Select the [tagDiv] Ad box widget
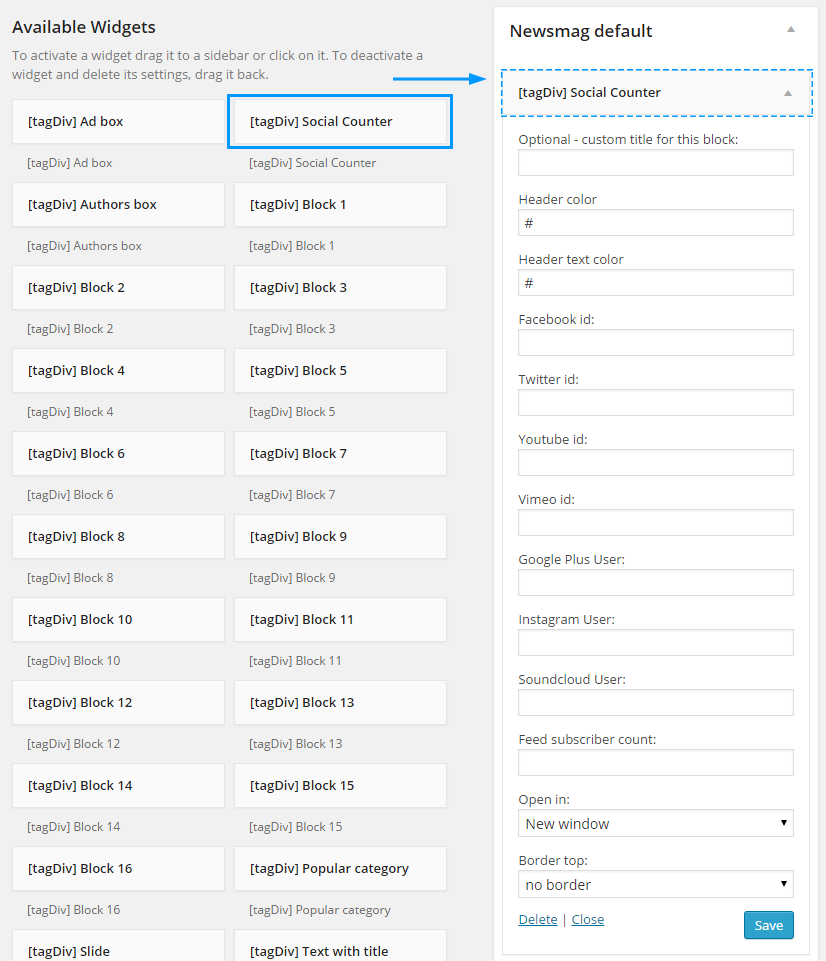This screenshot has width=826, height=961. (x=118, y=122)
